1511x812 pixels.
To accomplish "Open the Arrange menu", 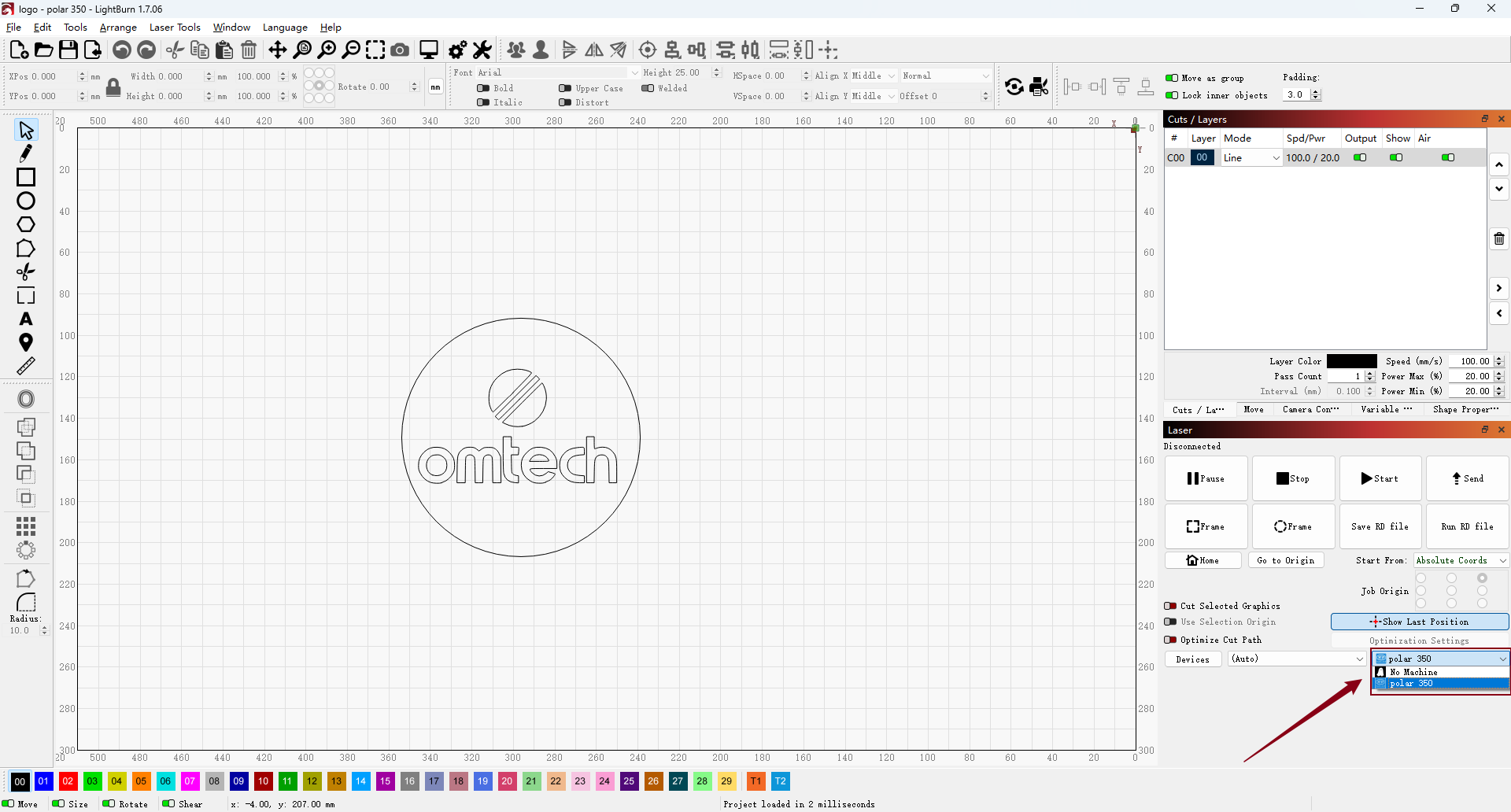I will tap(118, 28).
